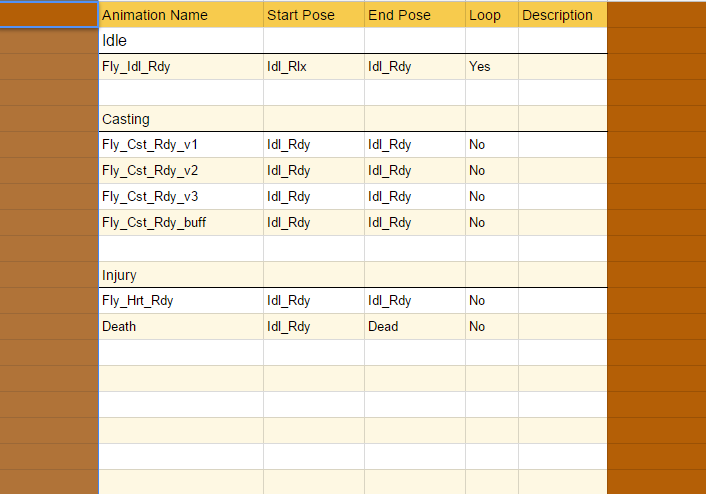
Task: Select the Fly_Cst_Rdy_v1 cell
Action: [x=180, y=145]
